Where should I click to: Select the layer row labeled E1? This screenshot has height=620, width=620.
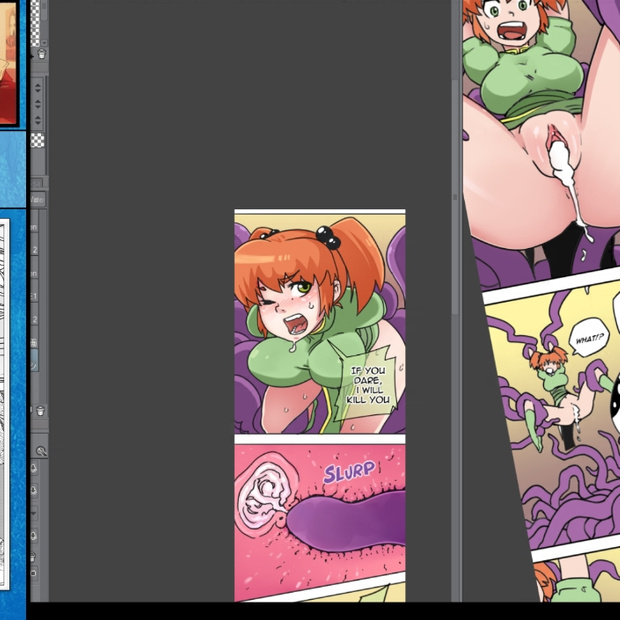point(35,297)
